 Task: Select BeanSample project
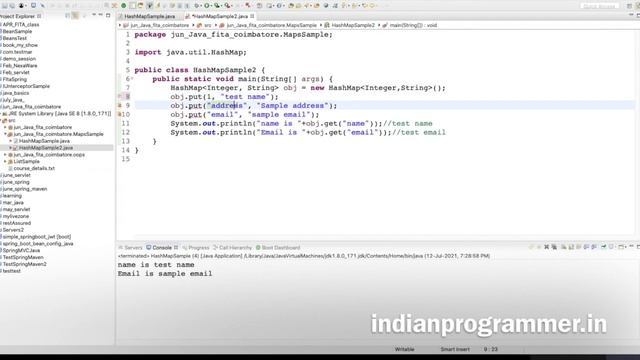pos(17,31)
